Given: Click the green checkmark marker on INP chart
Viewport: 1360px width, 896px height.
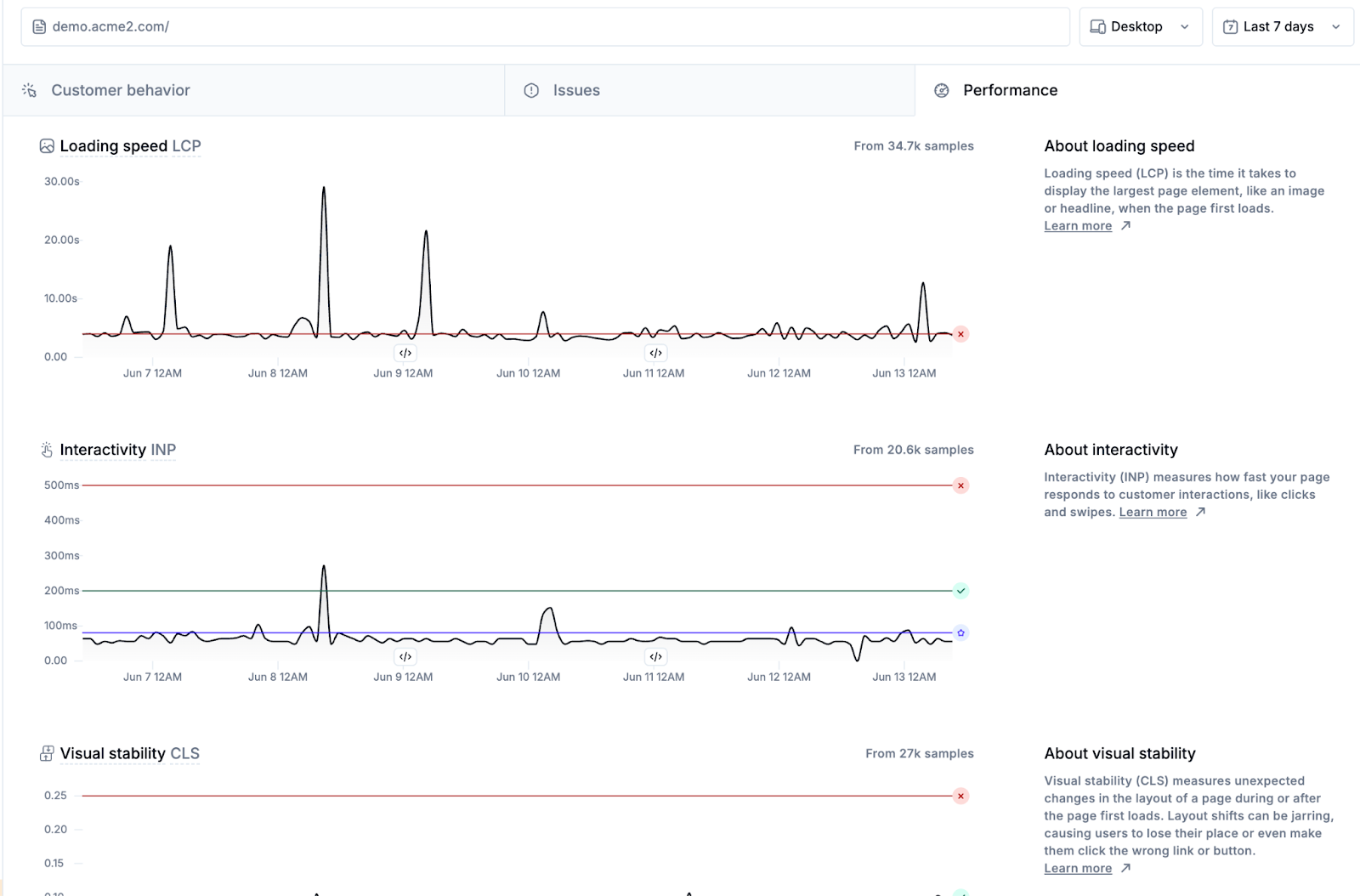Looking at the screenshot, I should coord(960,591).
